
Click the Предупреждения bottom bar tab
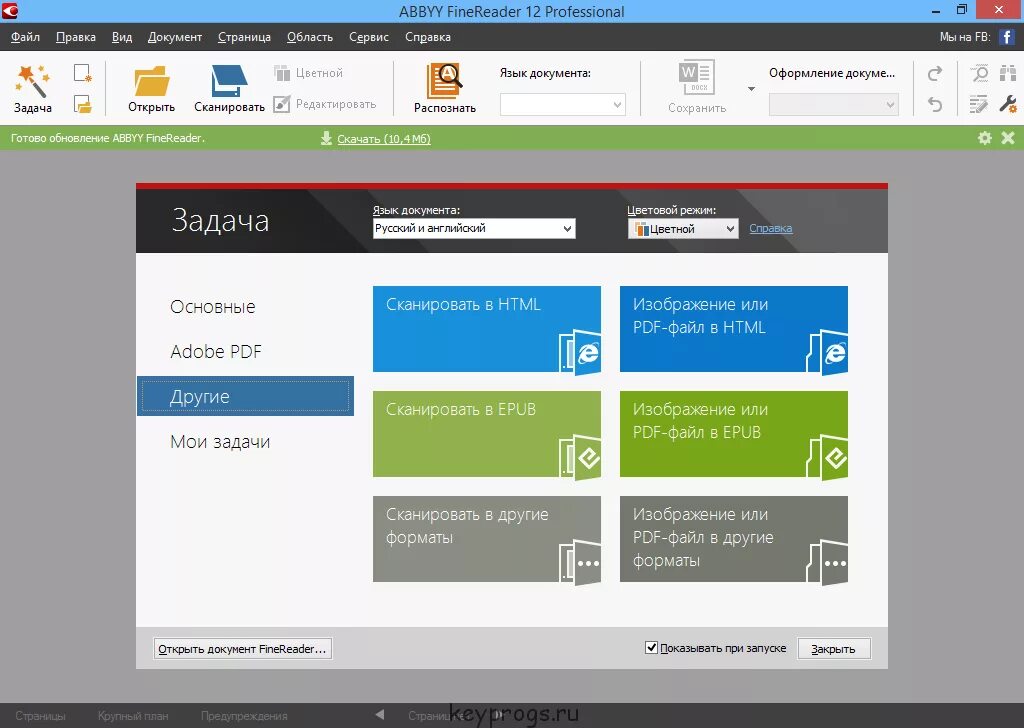click(x=244, y=716)
